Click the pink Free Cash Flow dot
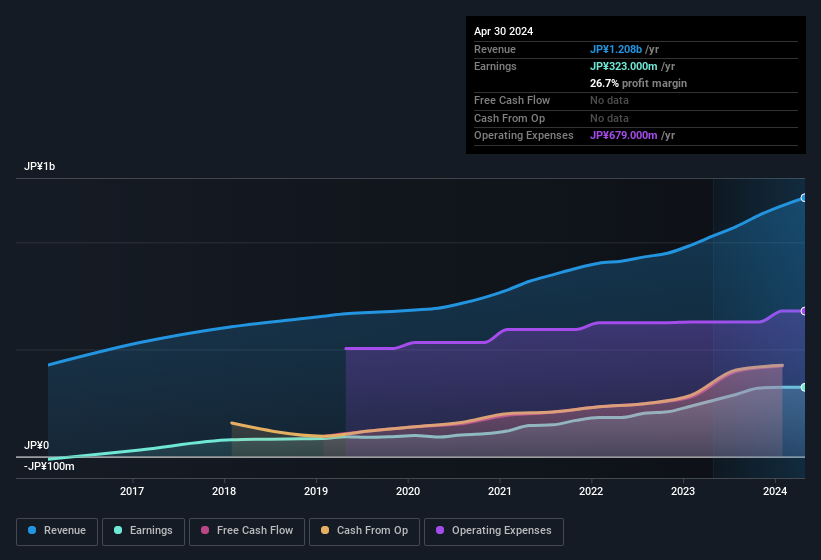The image size is (821, 560). (205, 531)
